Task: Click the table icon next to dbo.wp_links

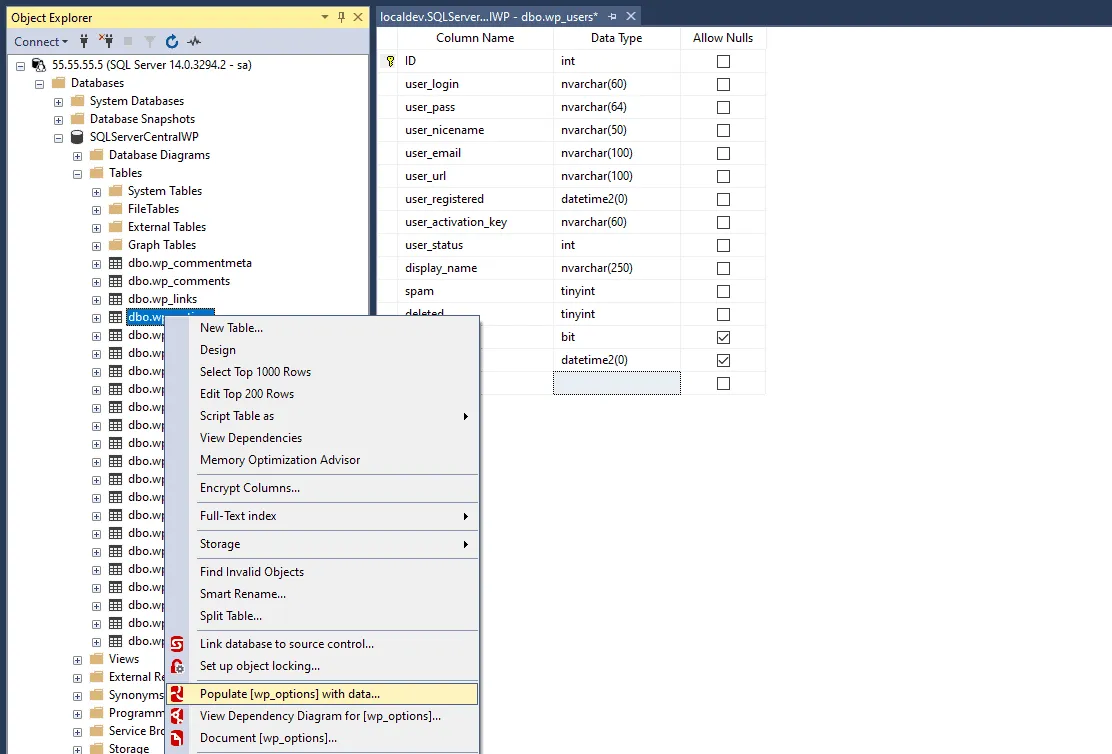Action: coord(115,298)
